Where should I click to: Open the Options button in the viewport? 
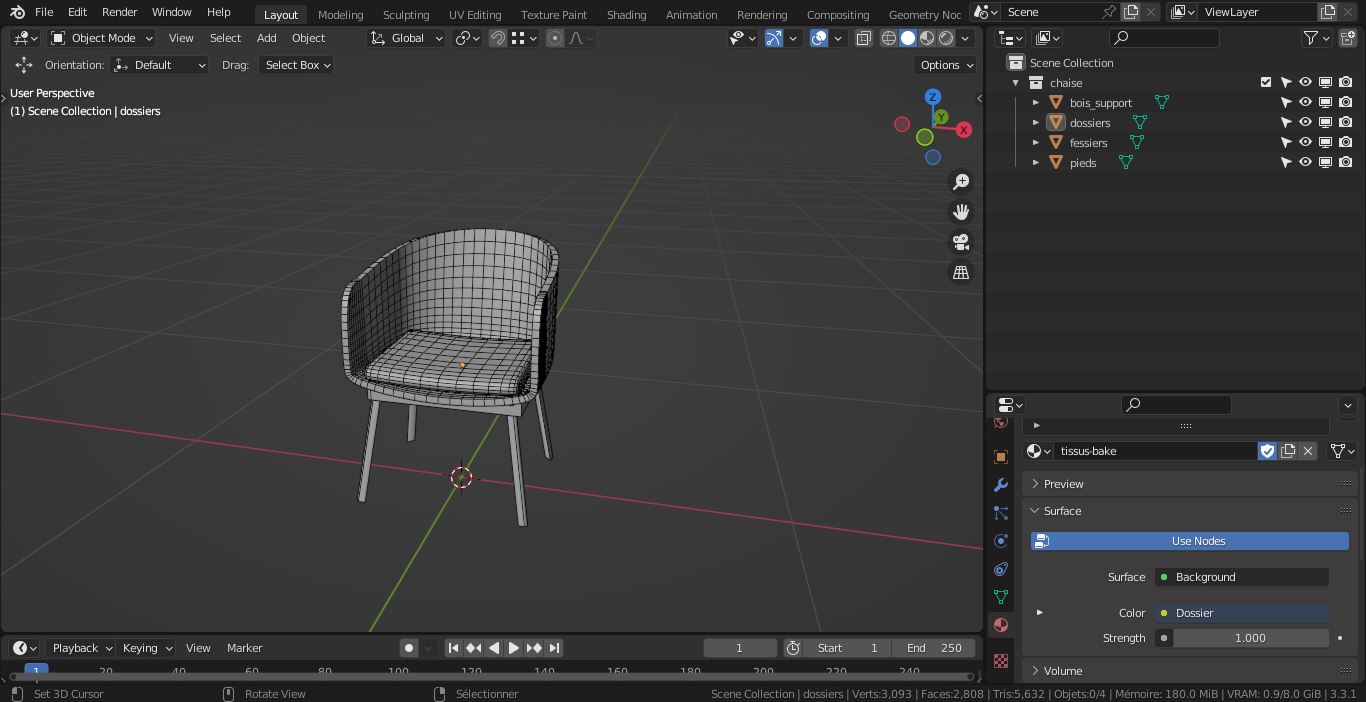point(944,64)
